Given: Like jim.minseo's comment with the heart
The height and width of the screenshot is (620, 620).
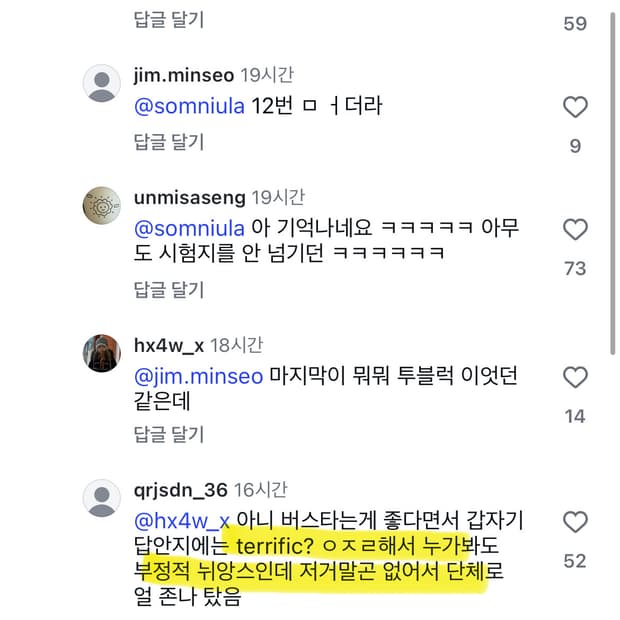Looking at the screenshot, I should (575, 108).
